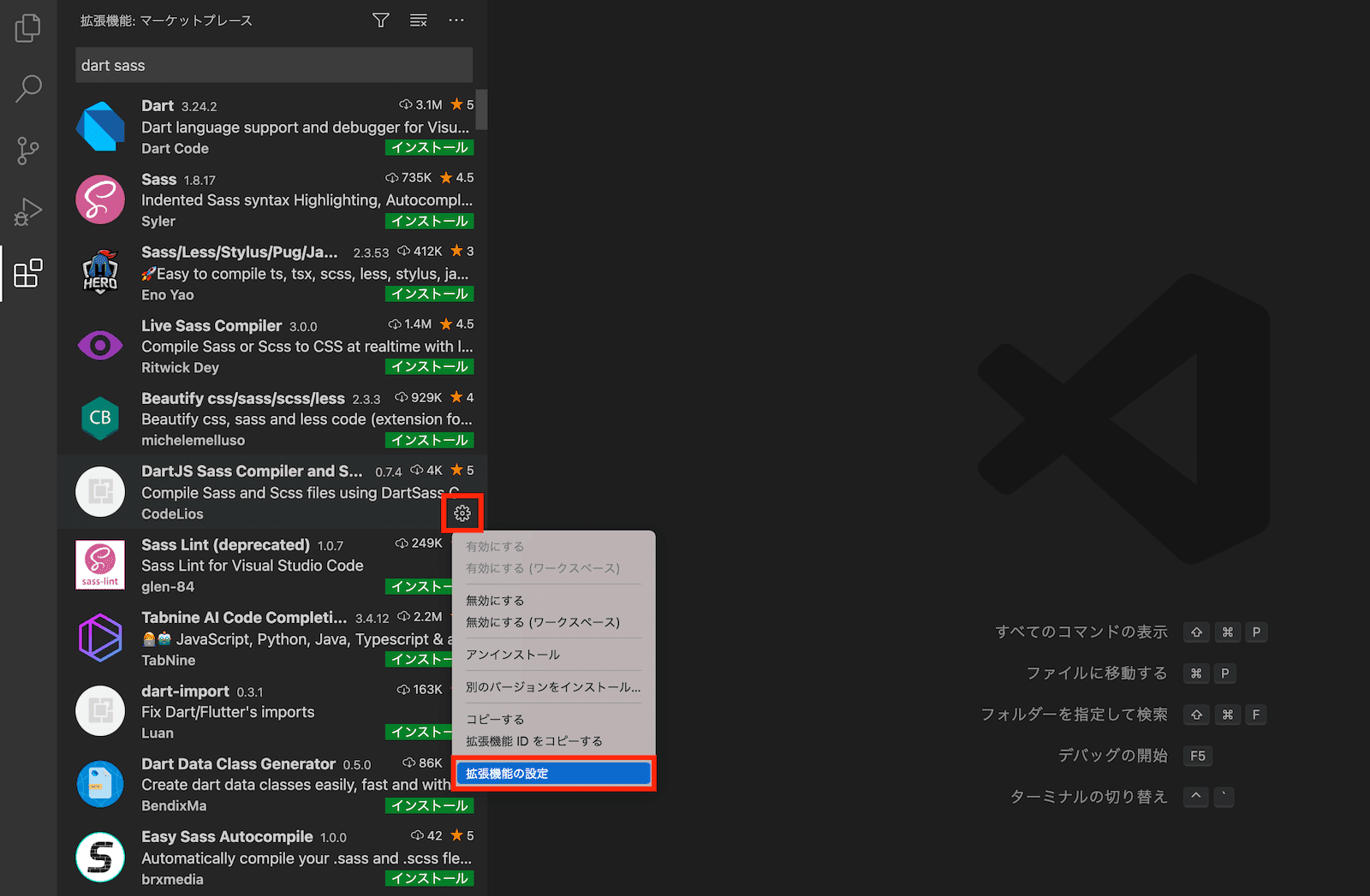Open the Run and Debug view
The width and height of the screenshot is (1370, 896).
28,211
